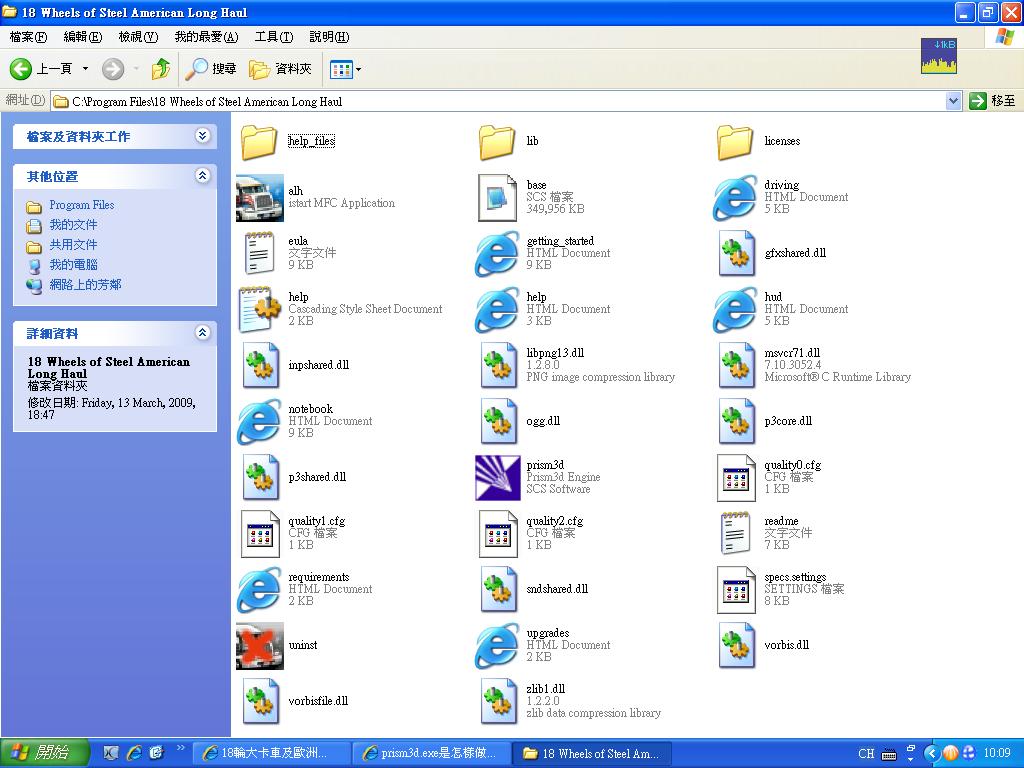Screen dimensions: 1024x768
Task: Select the alh truck application icon
Action: (x=259, y=197)
